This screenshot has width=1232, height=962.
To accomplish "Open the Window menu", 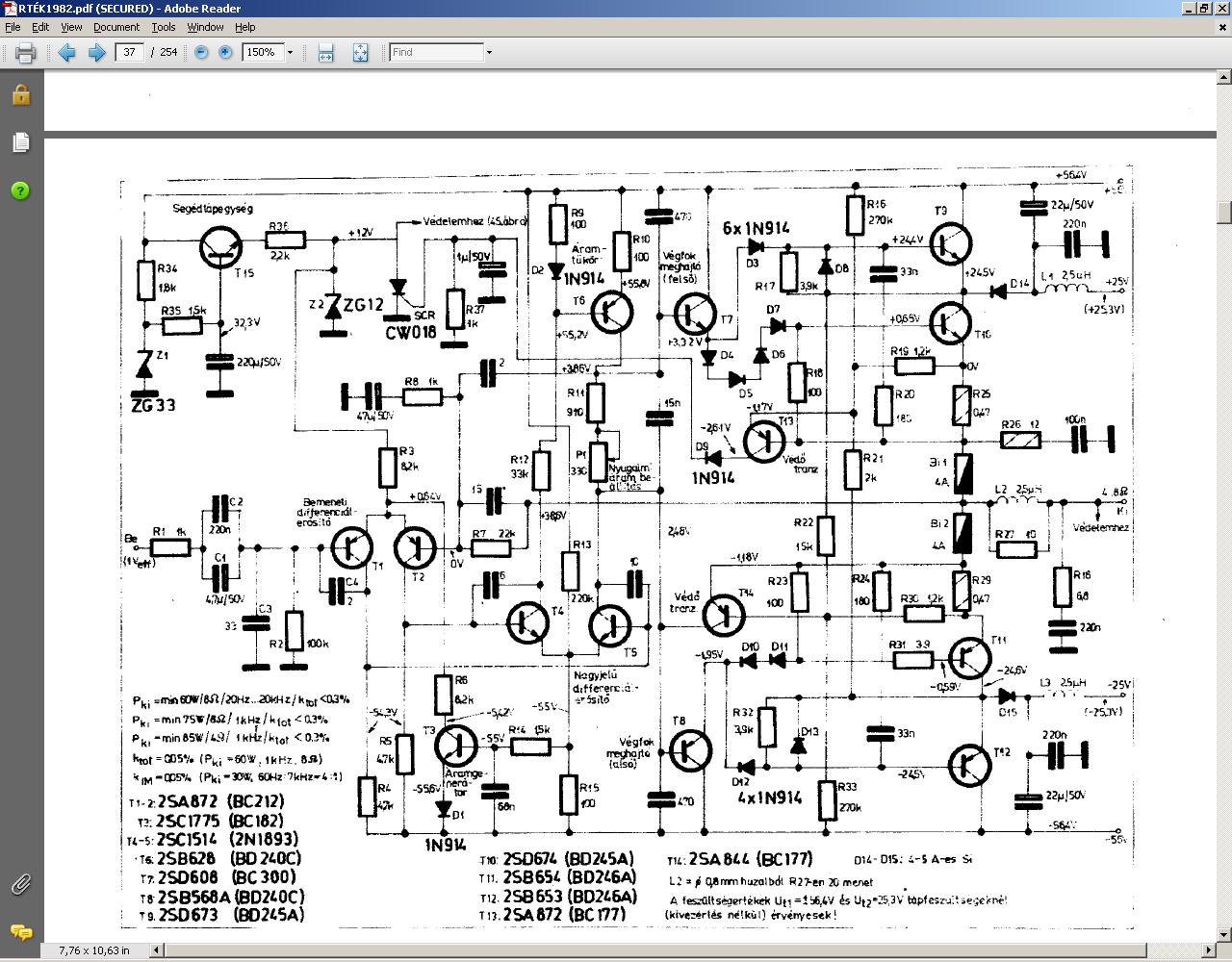I will [205, 27].
